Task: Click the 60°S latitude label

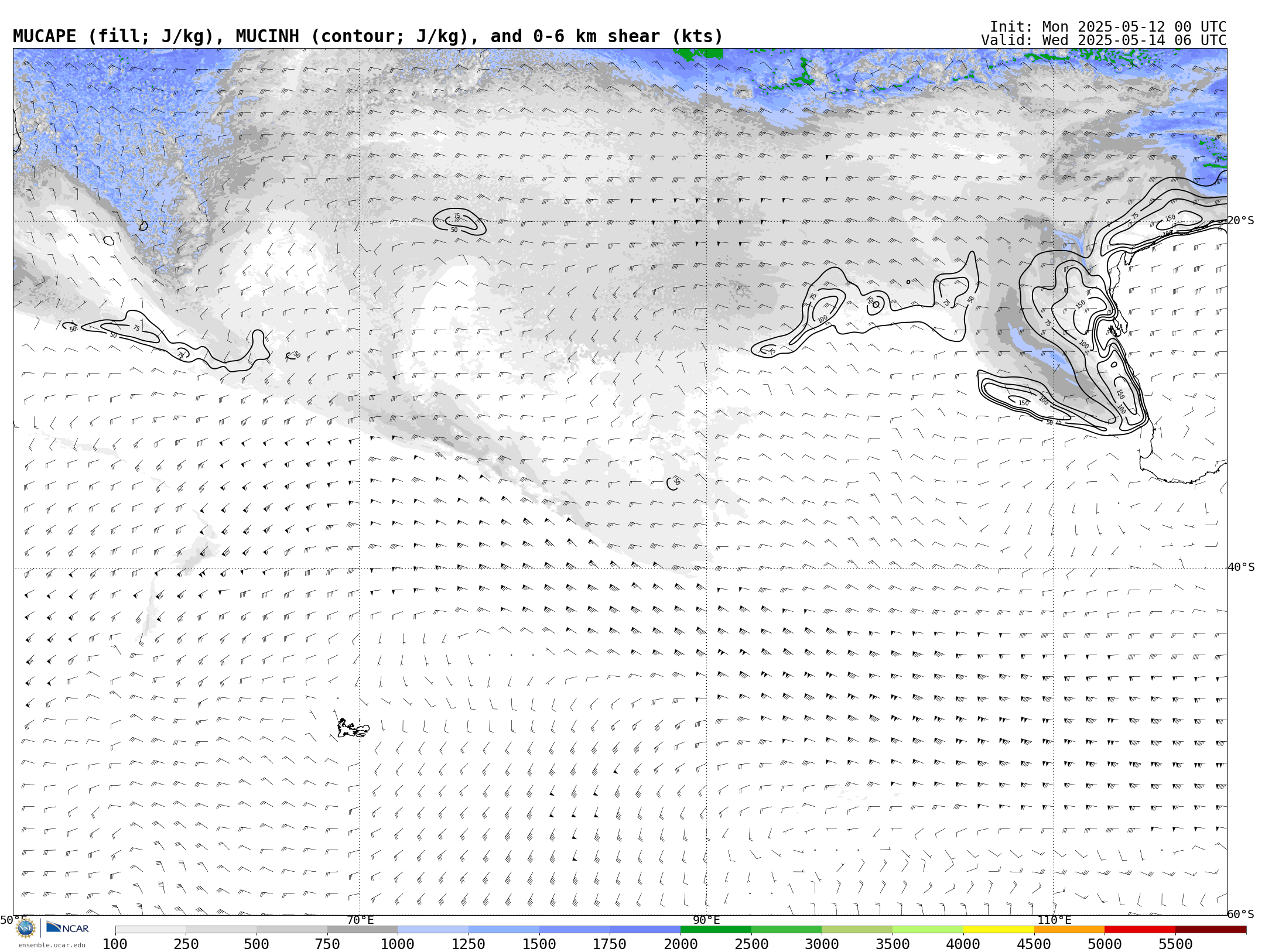Action: [1241, 914]
